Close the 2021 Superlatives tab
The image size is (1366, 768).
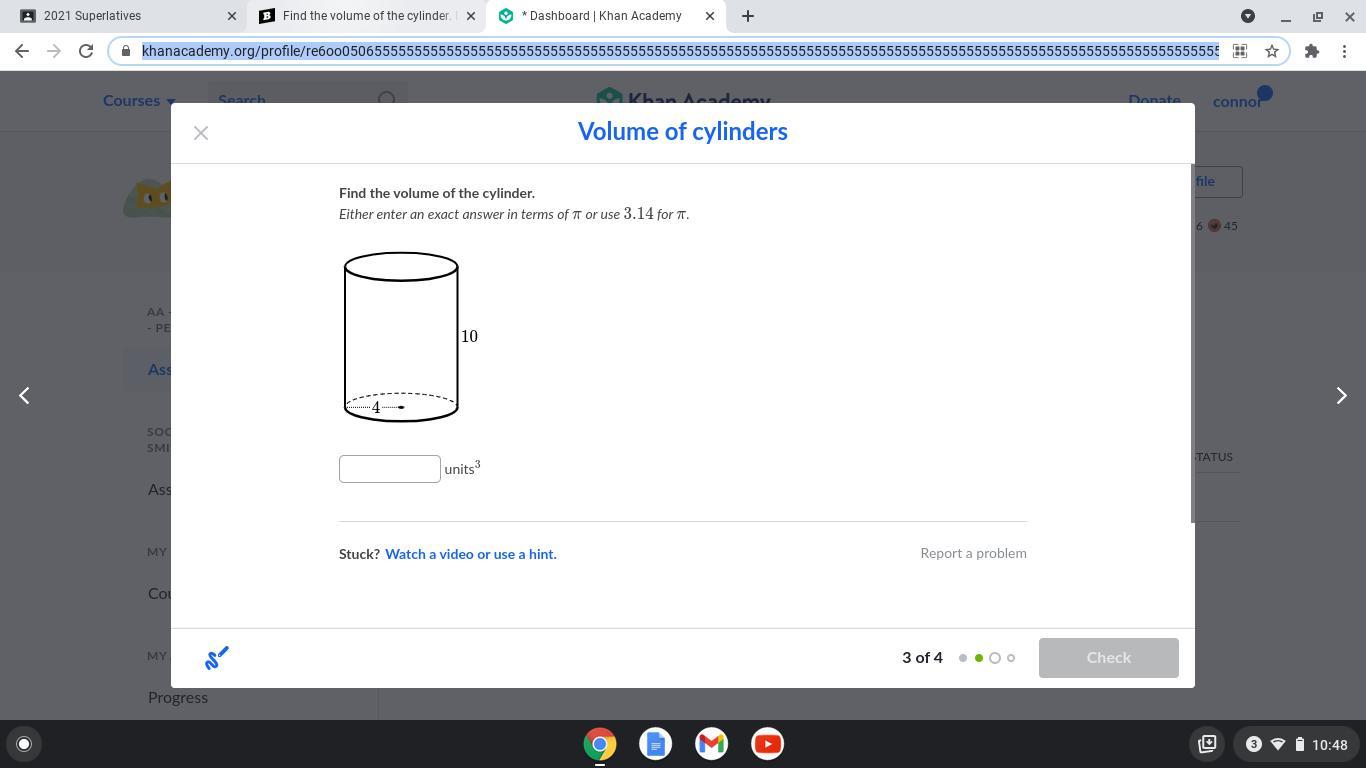point(232,16)
